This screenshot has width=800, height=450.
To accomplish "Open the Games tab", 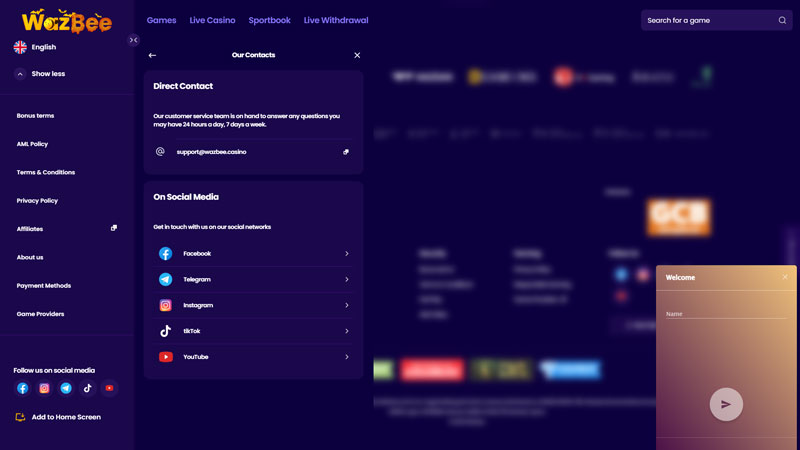I will tap(161, 20).
